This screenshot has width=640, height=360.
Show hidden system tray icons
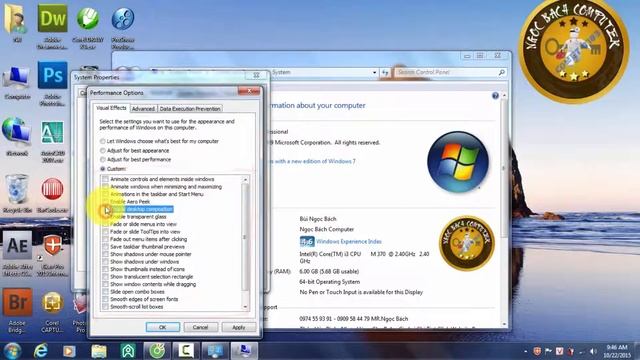click(525, 351)
